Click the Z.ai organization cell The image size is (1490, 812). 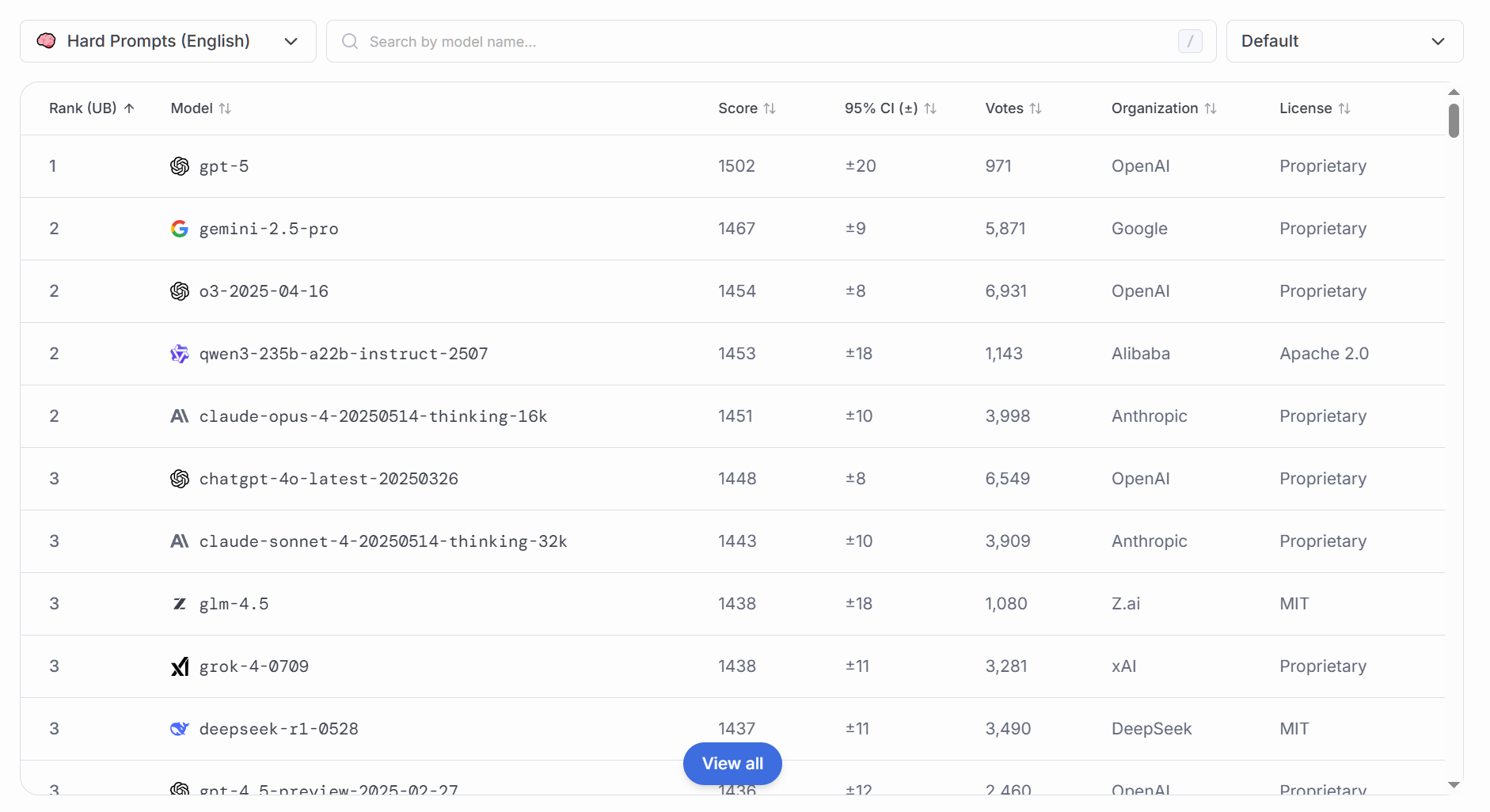coord(1126,604)
